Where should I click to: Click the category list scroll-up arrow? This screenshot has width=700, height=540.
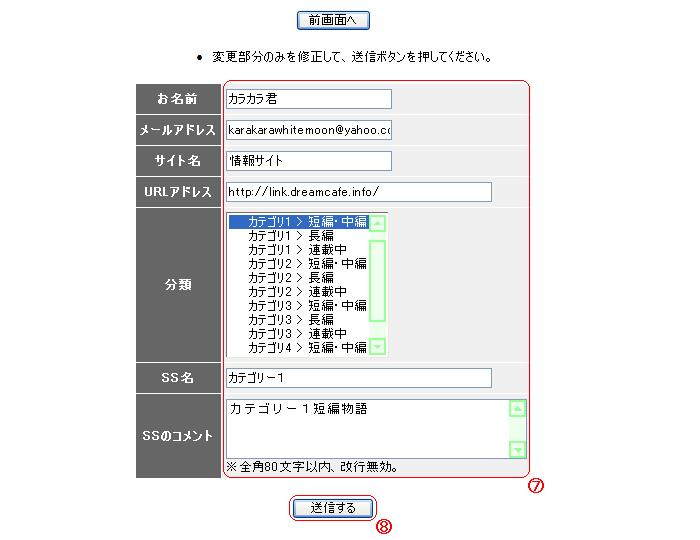pos(378,223)
